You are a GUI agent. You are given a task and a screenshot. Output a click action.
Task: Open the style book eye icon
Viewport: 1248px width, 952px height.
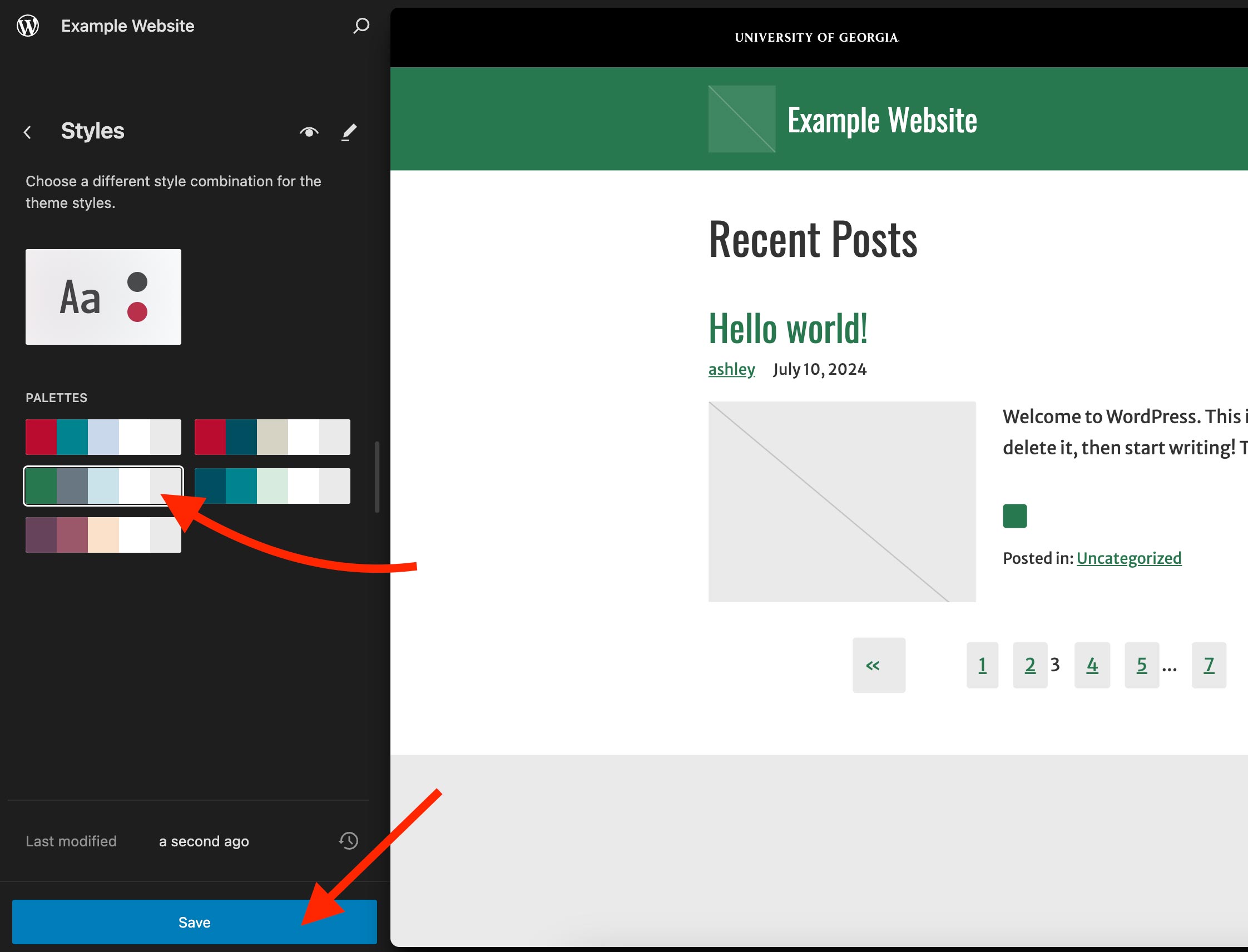(x=309, y=132)
